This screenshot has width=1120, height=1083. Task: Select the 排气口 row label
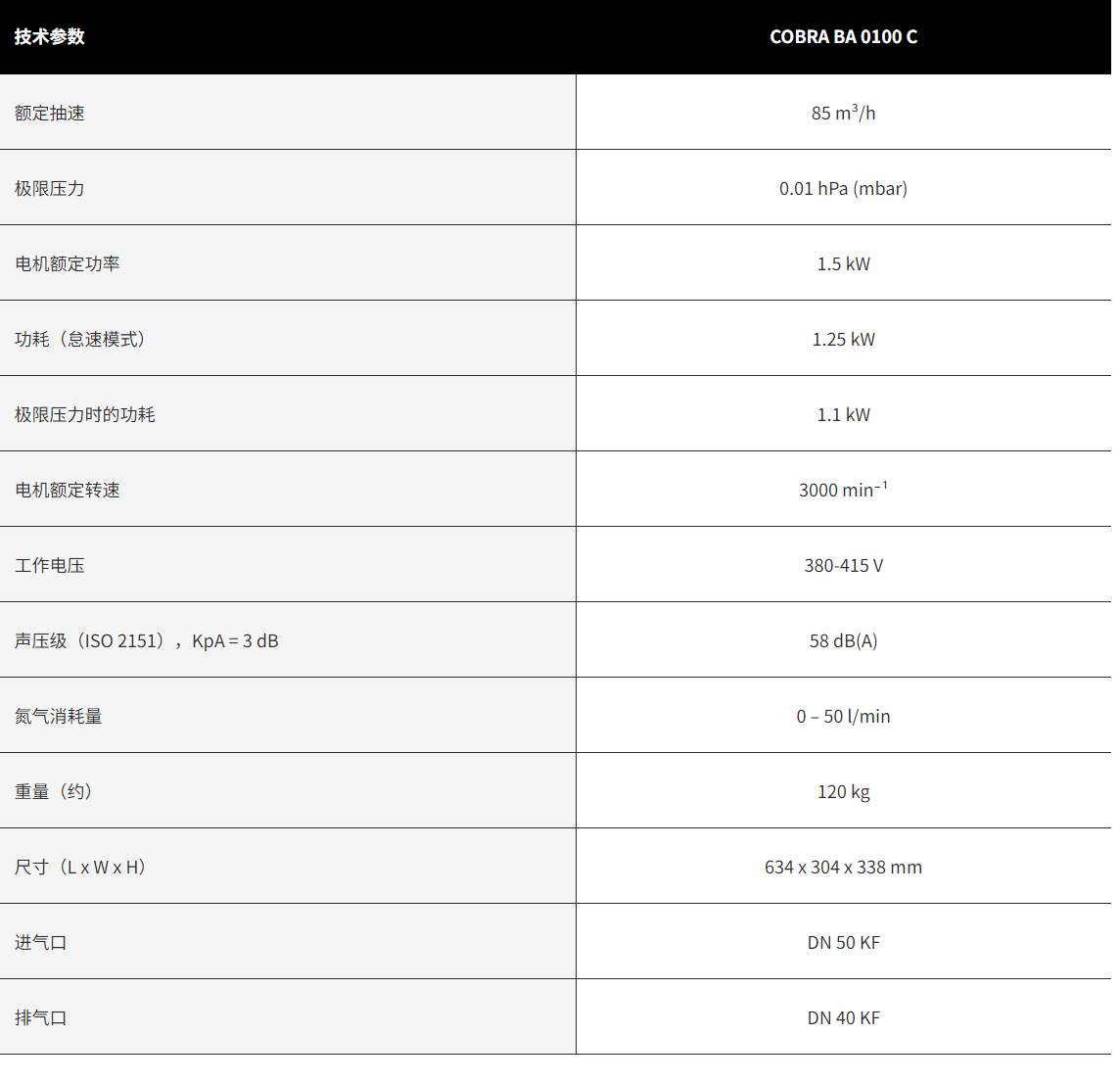tap(41, 1018)
